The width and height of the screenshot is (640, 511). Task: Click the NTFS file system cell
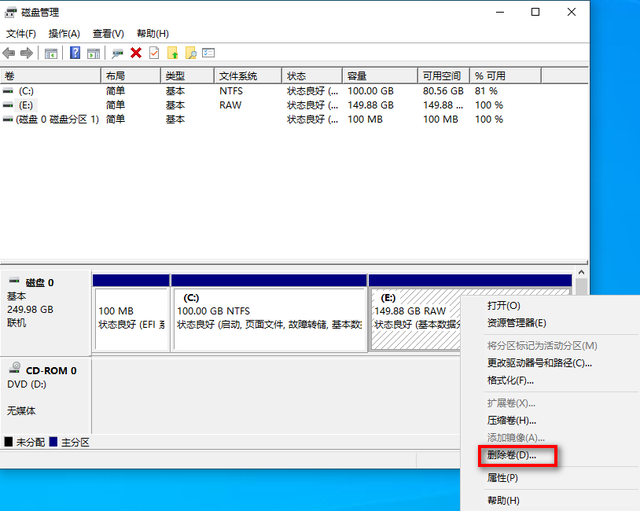pos(231,91)
